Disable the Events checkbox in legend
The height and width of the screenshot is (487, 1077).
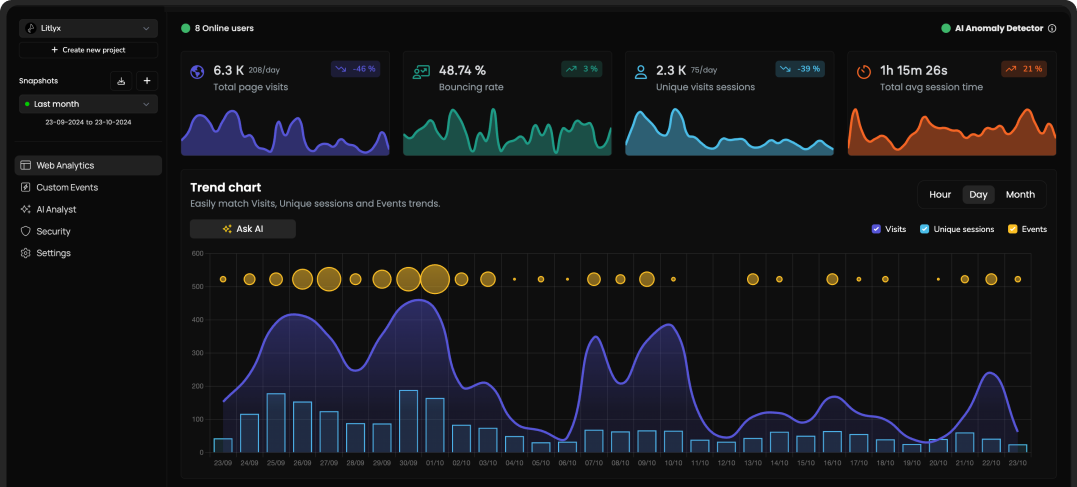[x=1012, y=229]
